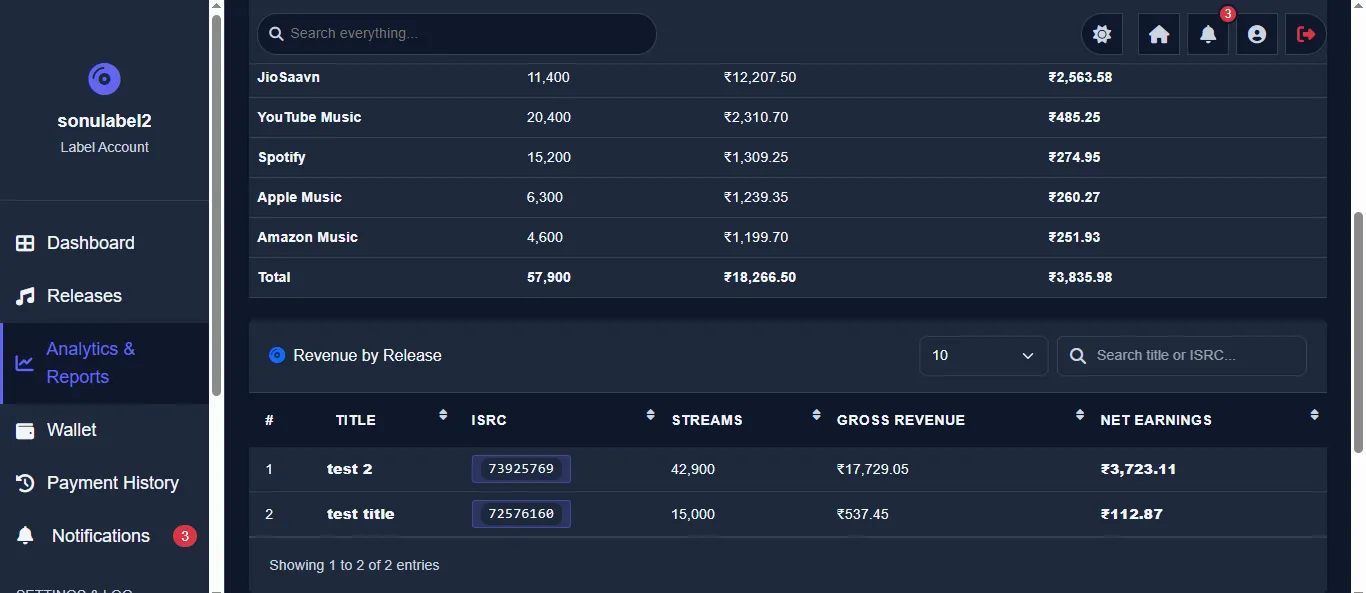Sort by Gross Revenue column arrows
The image size is (1366, 593).
[x=1080, y=414]
